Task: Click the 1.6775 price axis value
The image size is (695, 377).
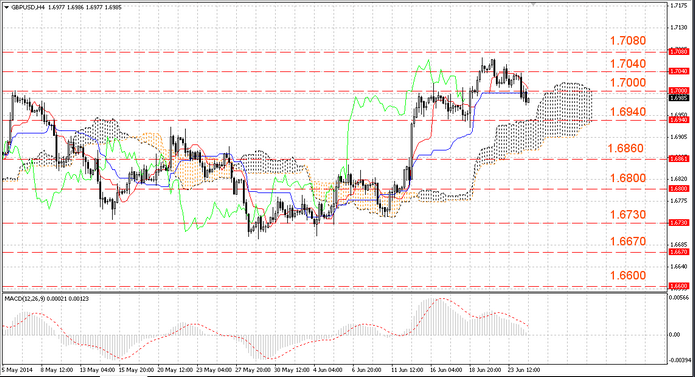Action: (x=679, y=201)
